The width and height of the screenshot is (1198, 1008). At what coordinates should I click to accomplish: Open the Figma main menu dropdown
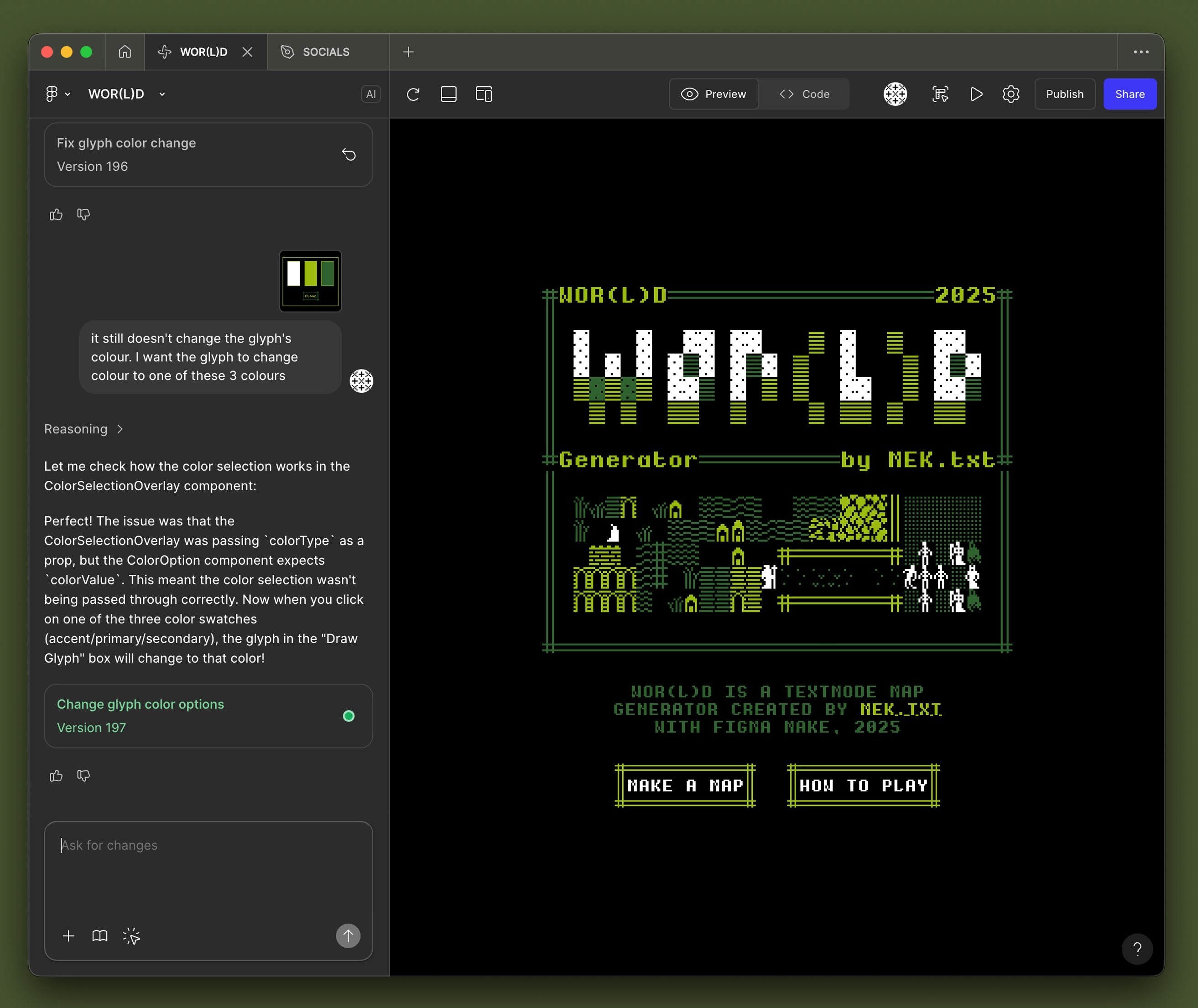click(57, 94)
